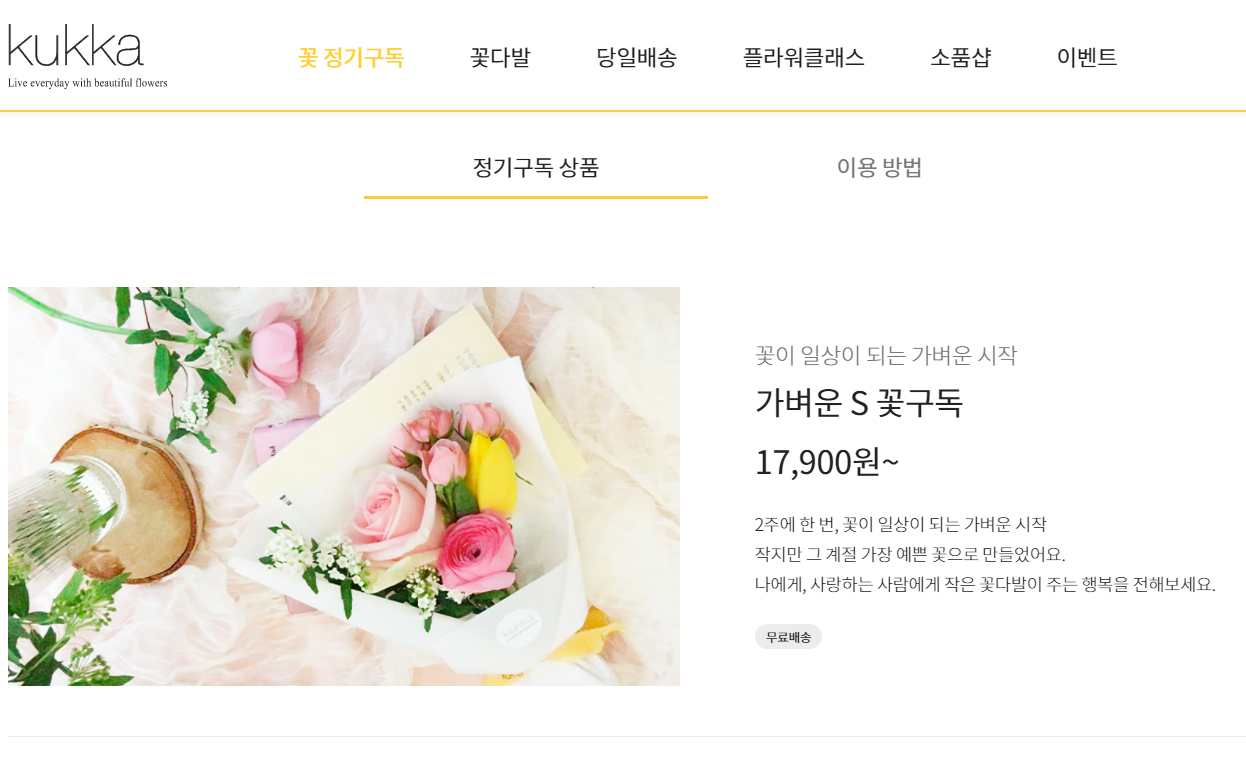This screenshot has width=1246, height=764.
Task: Select 당일배송 in the navigation
Action: click(x=637, y=57)
